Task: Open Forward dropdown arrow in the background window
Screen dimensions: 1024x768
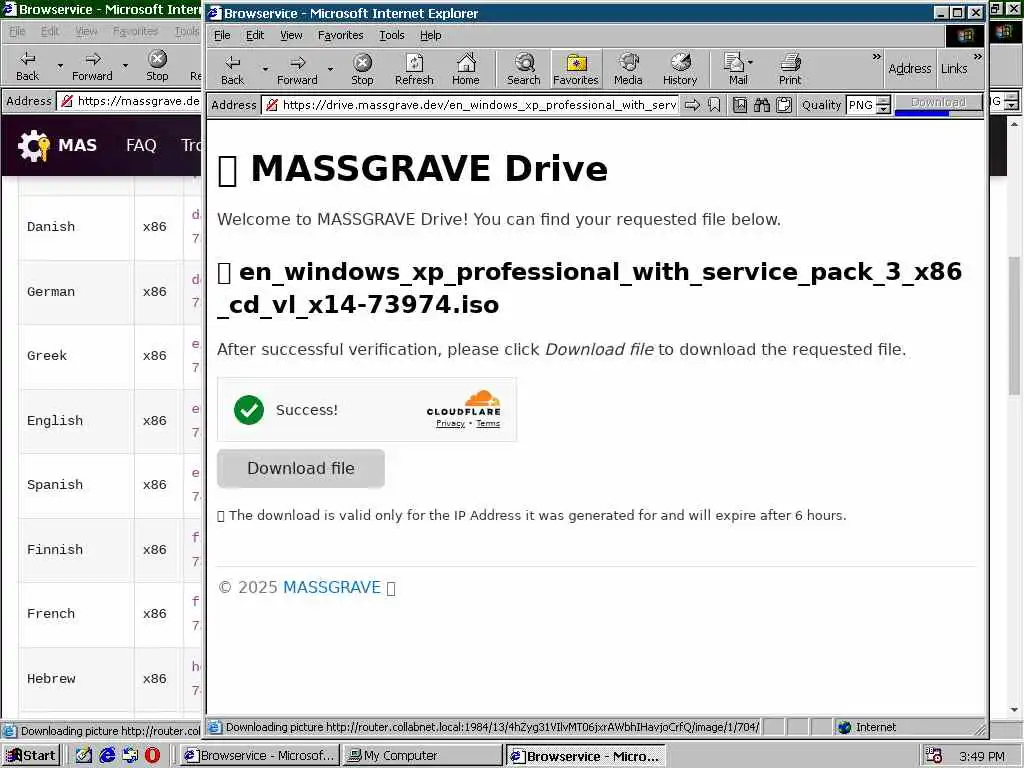Action: pos(125,65)
